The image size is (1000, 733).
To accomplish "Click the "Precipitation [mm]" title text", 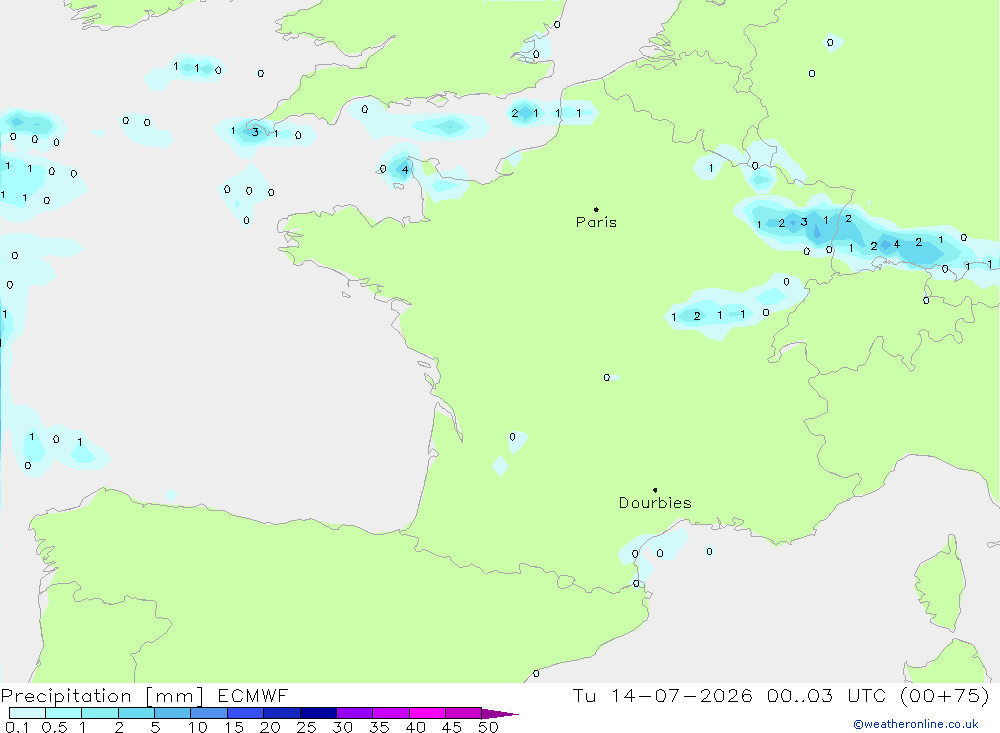I will (102, 696).
